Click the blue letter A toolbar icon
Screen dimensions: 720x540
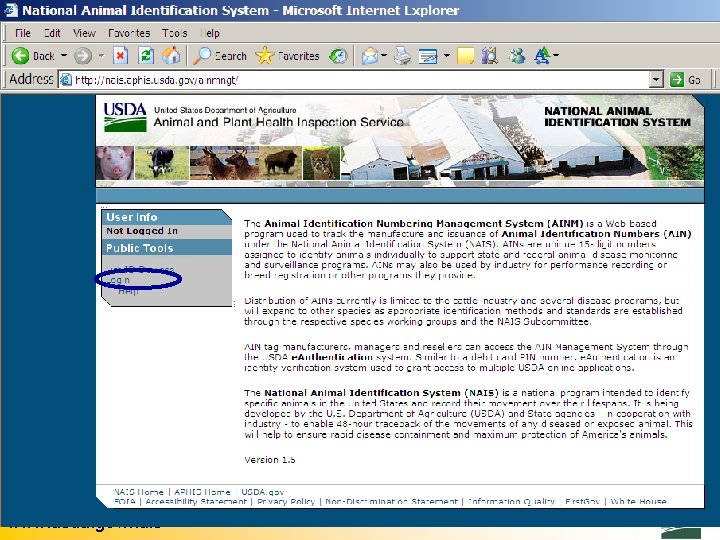click(x=542, y=56)
